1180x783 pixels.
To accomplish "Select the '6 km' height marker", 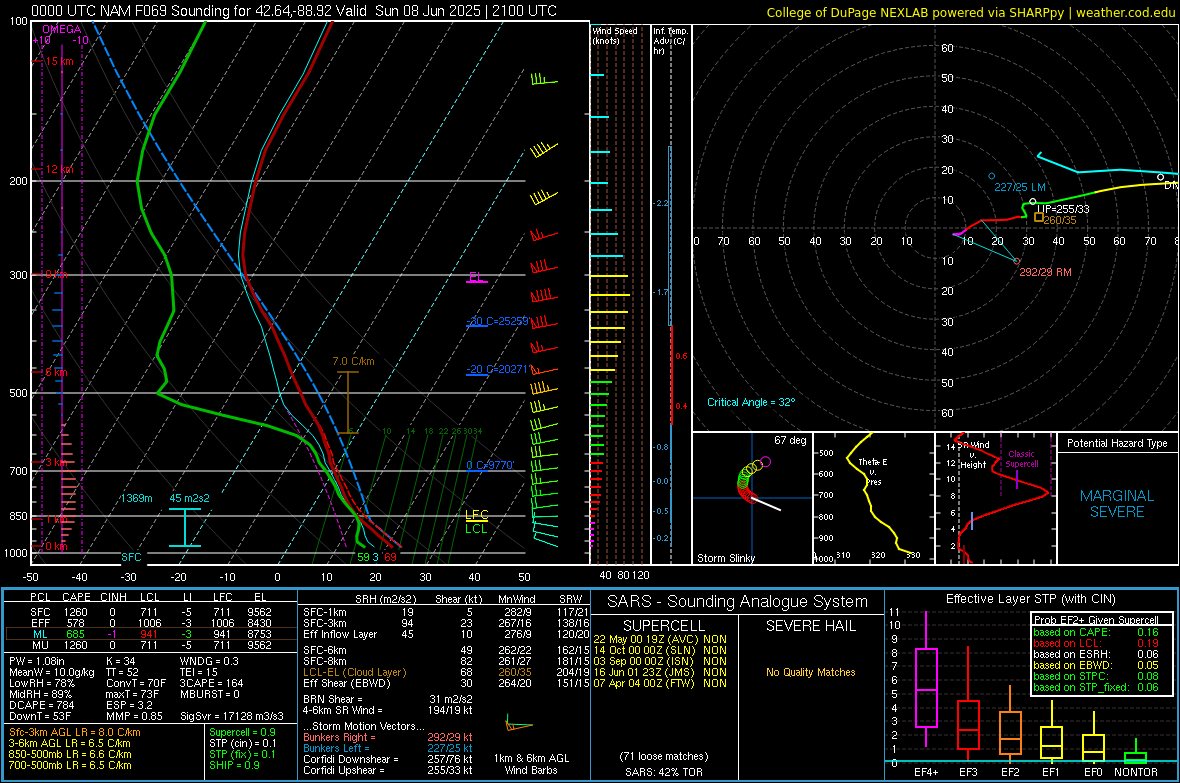I will tap(56, 373).
